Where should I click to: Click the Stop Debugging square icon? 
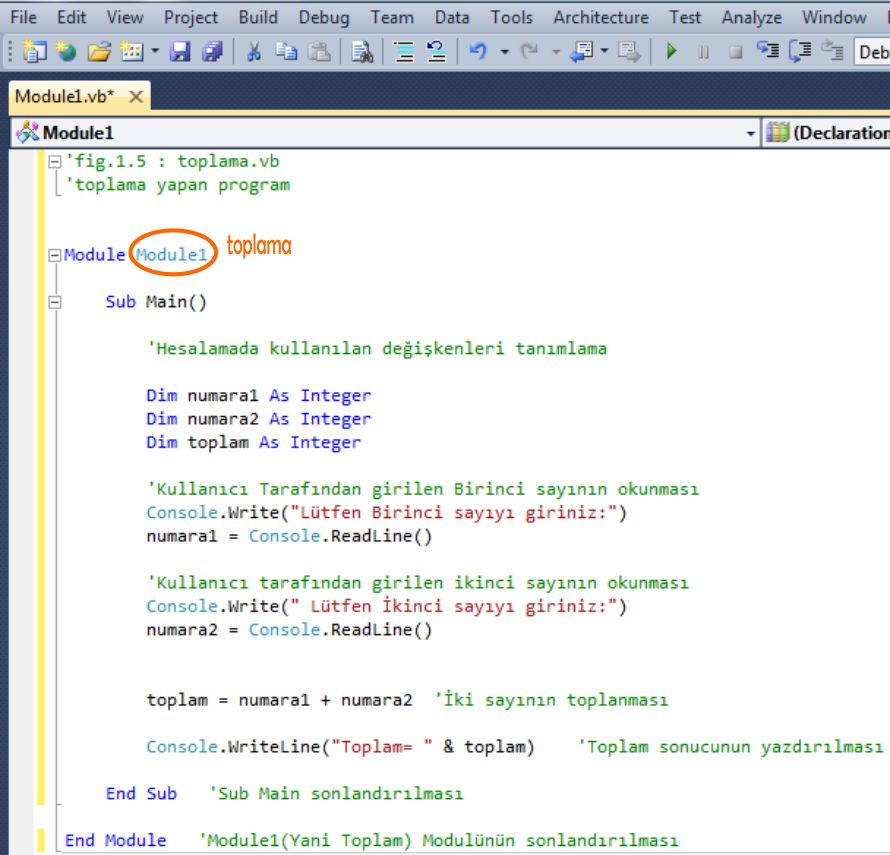[x=736, y=53]
